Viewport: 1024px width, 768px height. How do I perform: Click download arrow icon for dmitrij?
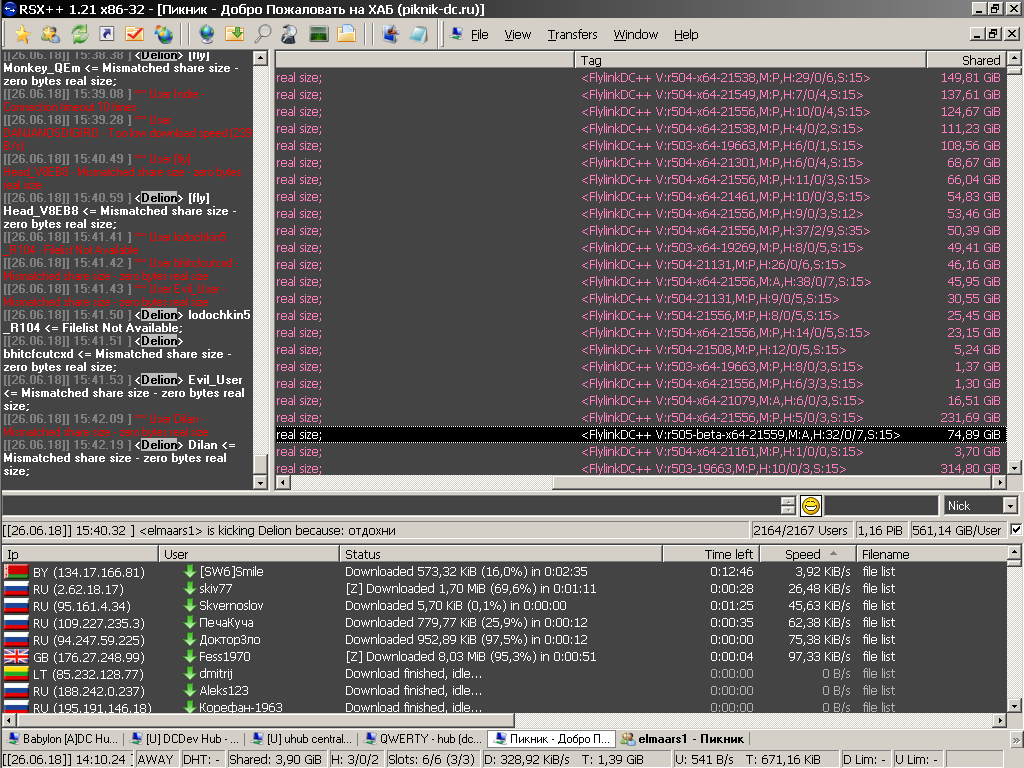click(189, 673)
